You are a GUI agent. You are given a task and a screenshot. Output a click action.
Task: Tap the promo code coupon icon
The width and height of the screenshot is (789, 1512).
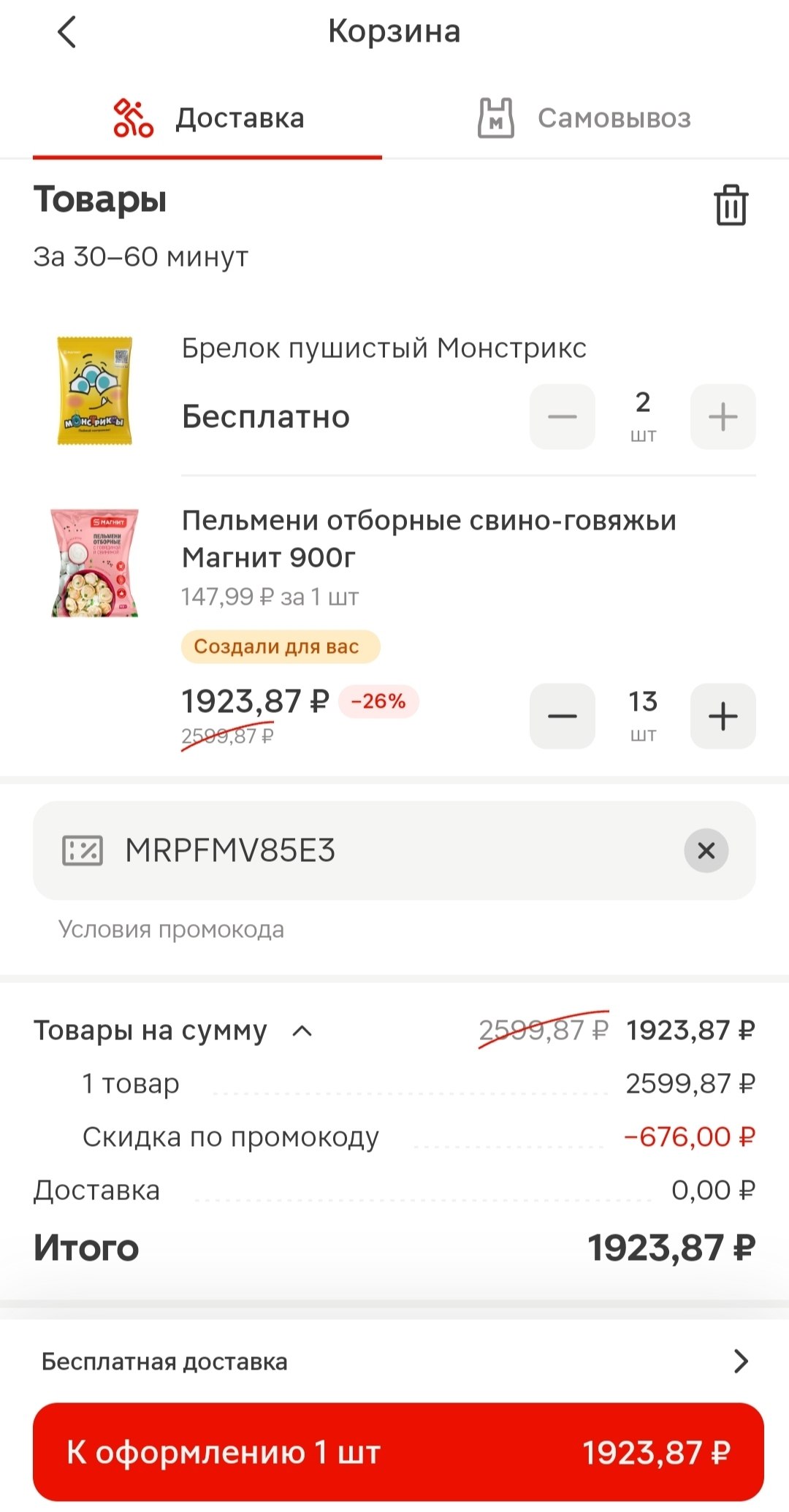click(x=83, y=850)
